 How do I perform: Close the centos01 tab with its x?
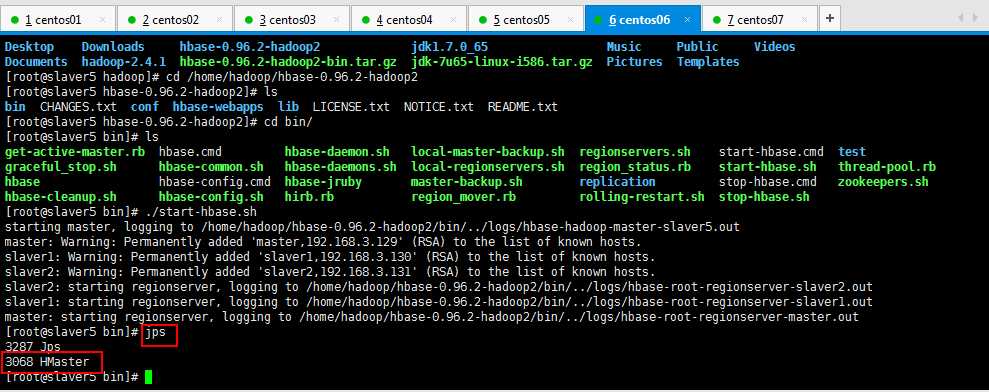(x=103, y=20)
